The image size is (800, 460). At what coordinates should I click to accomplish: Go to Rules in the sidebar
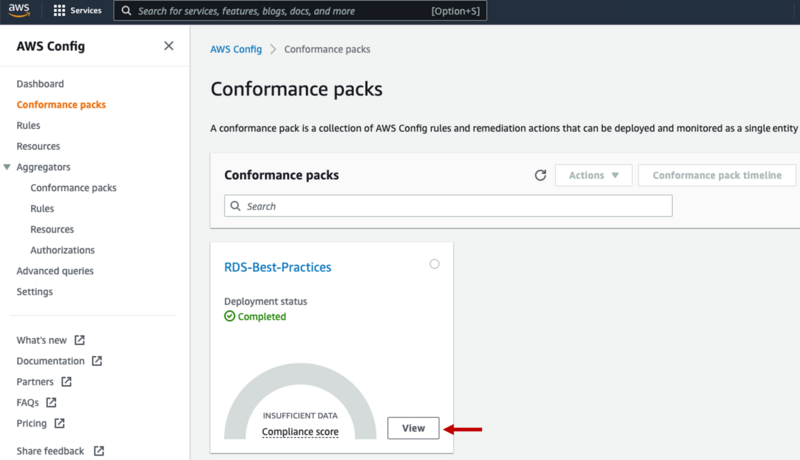[28, 125]
